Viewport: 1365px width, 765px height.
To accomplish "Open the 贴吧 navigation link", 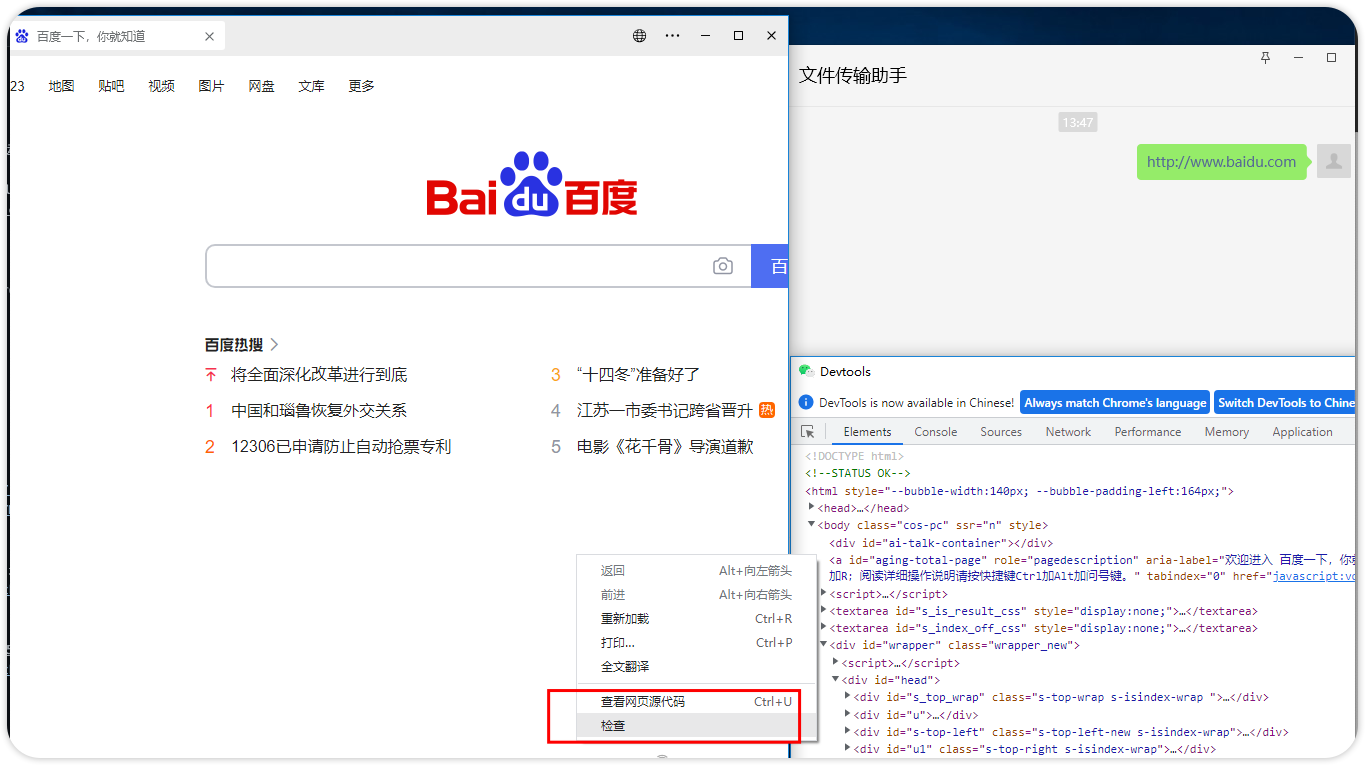I will click(111, 86).
